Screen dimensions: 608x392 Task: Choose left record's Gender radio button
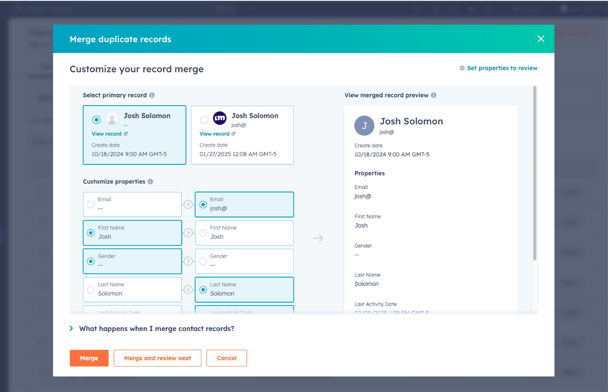pos(91,261)
